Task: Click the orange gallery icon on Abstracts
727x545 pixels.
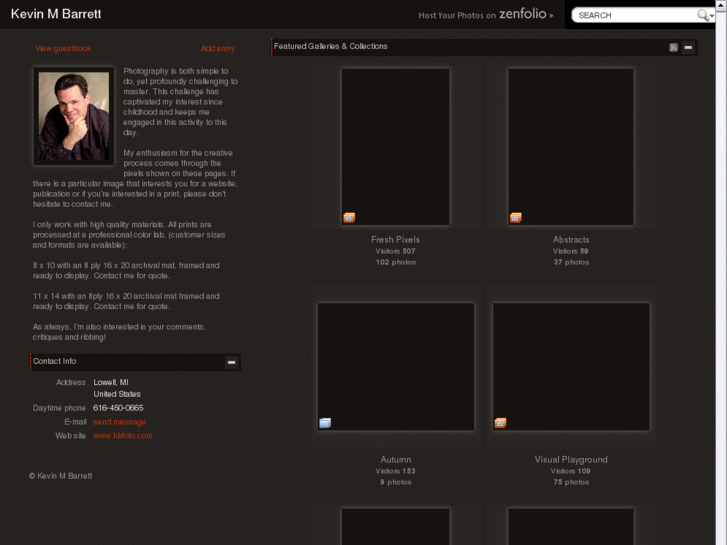Action: pyautogui.click(x=516, y=217)
